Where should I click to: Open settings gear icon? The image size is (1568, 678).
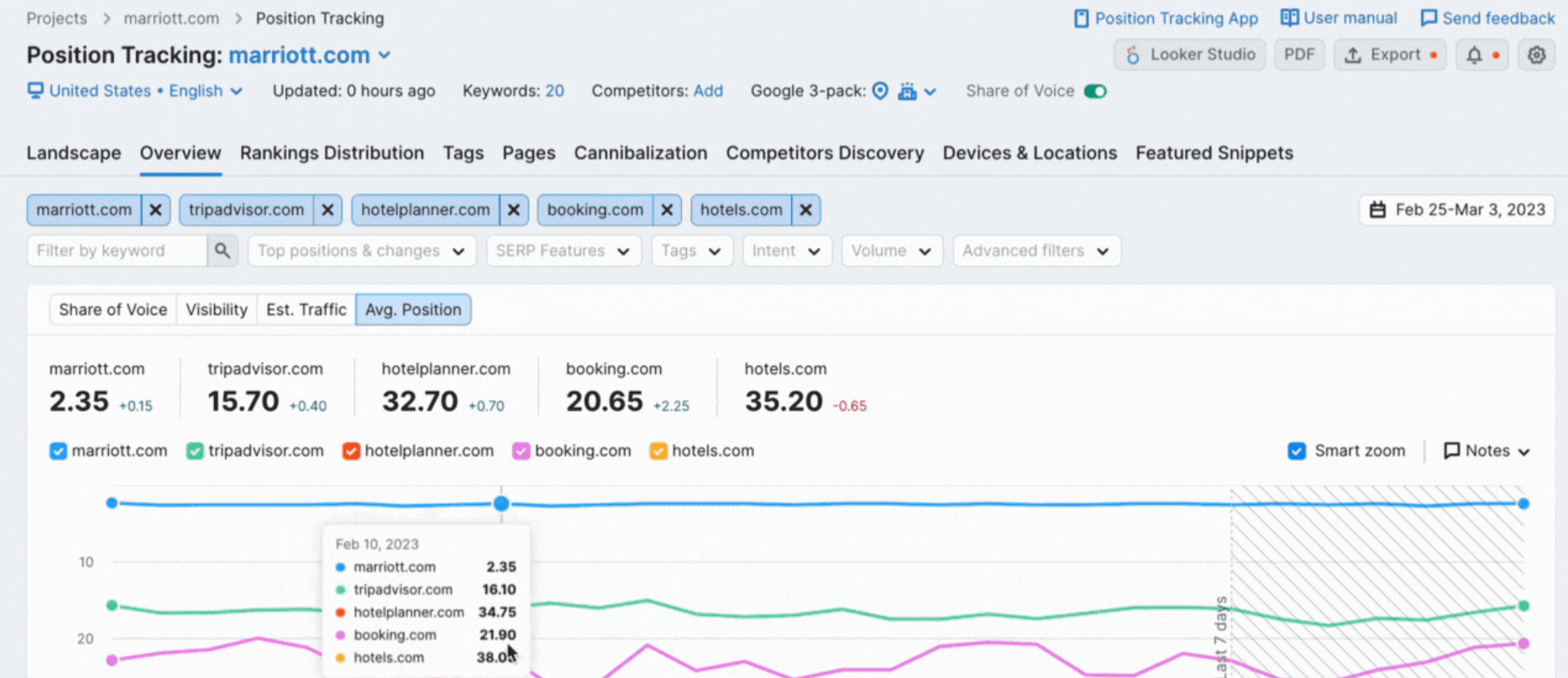click(1536, 55)
